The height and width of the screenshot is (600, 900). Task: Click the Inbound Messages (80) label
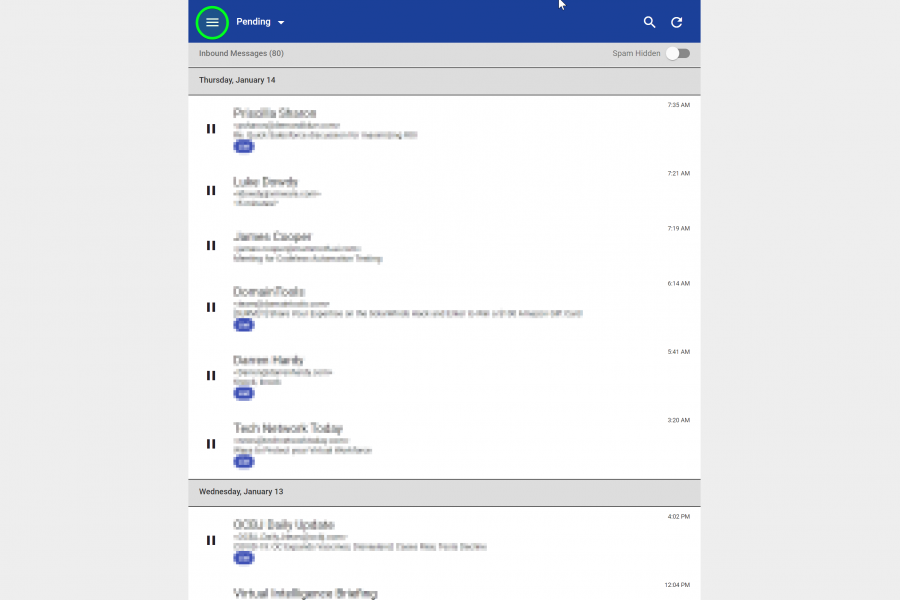pos(241,53)
